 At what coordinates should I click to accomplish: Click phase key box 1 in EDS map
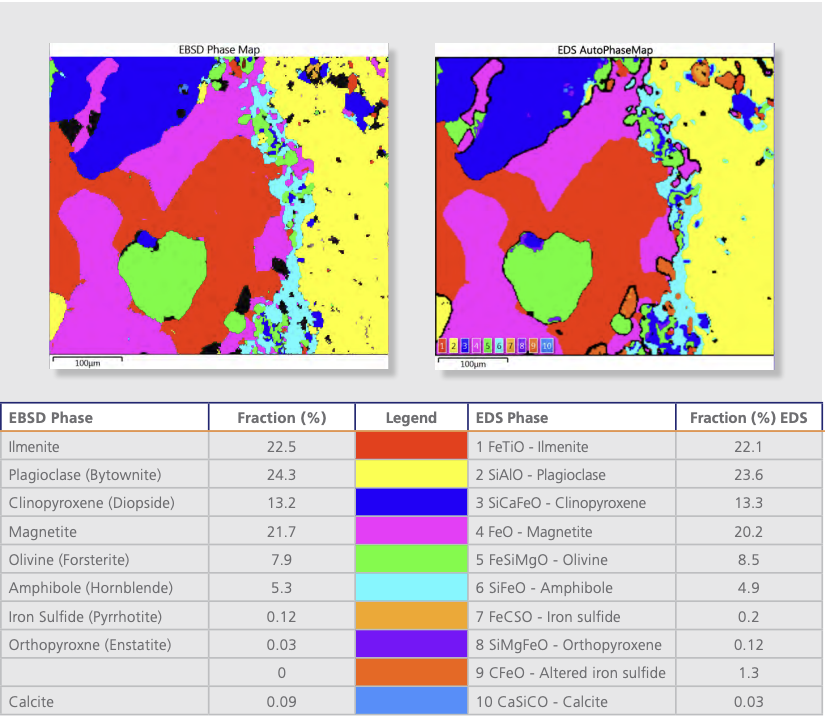click(x=442, y=346)
